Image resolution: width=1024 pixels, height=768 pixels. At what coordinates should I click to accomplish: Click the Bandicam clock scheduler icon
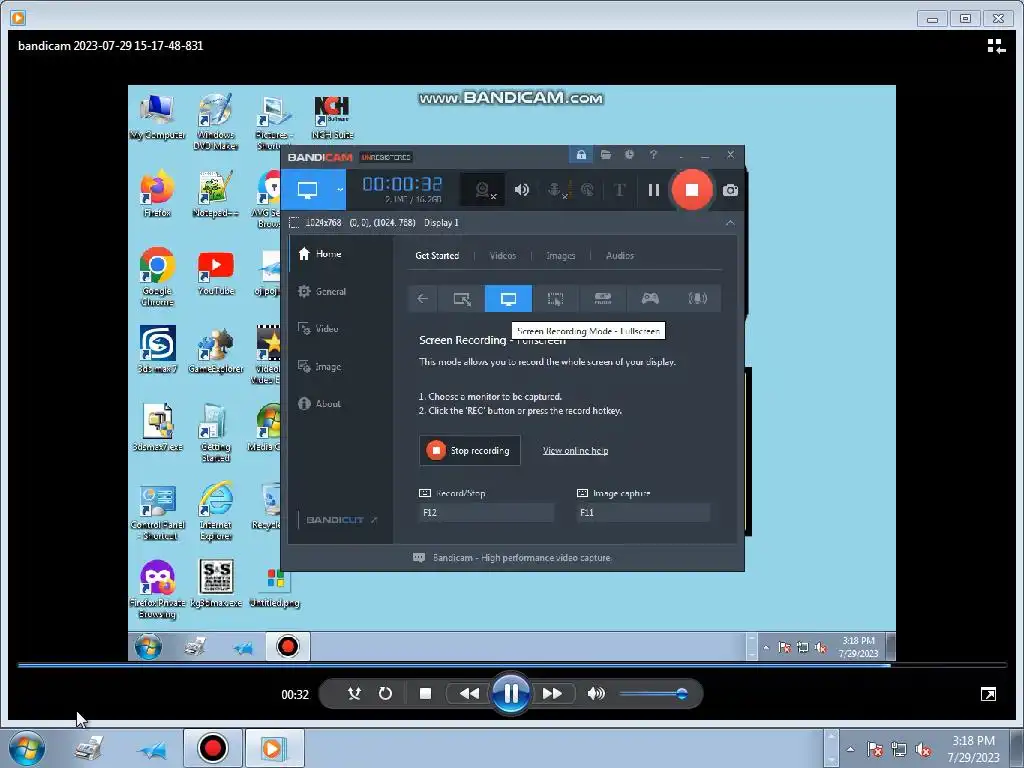click(629, 155)
